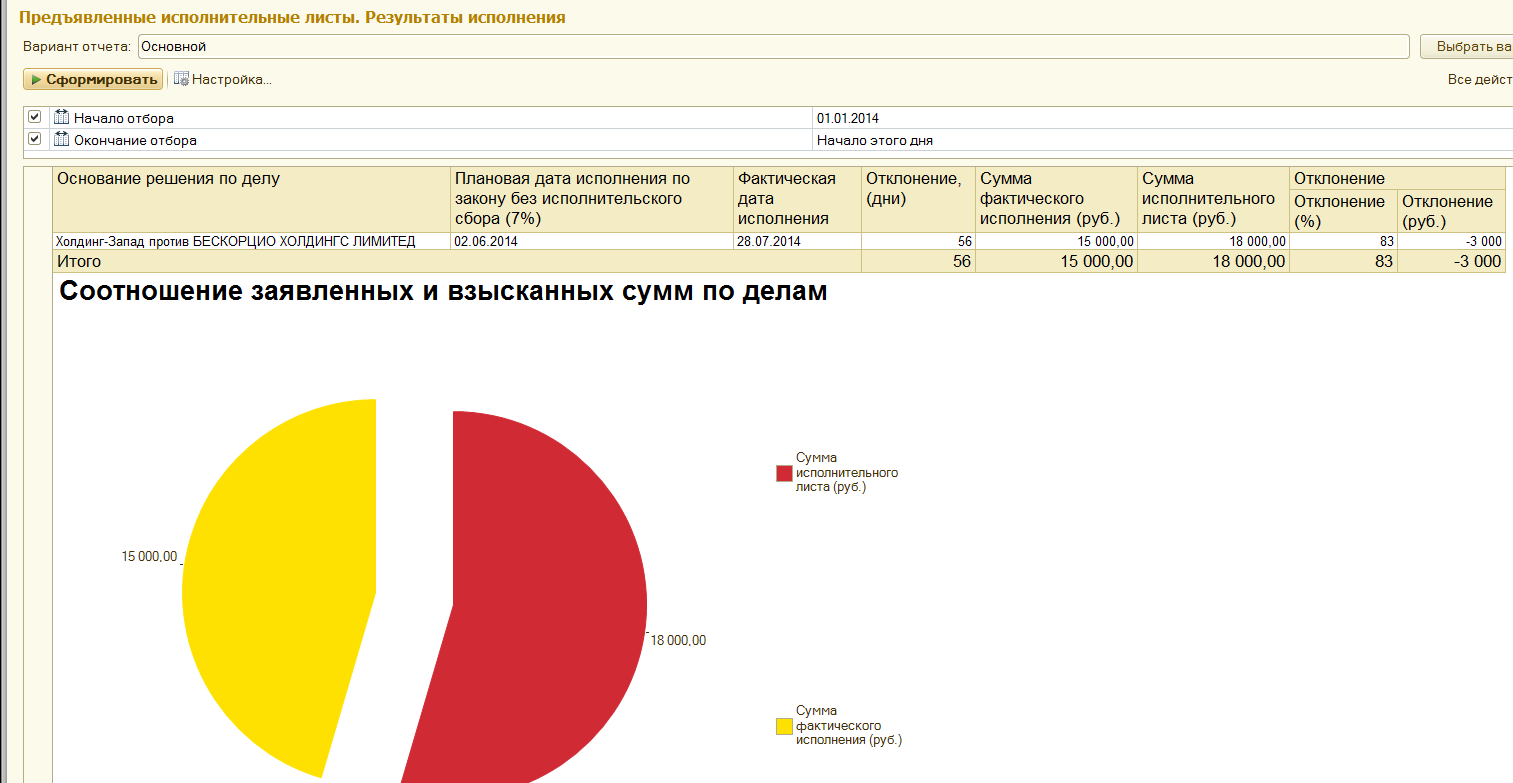Click the yellow legend swatch
The image size is (1513, 783).
click(784, 727)
